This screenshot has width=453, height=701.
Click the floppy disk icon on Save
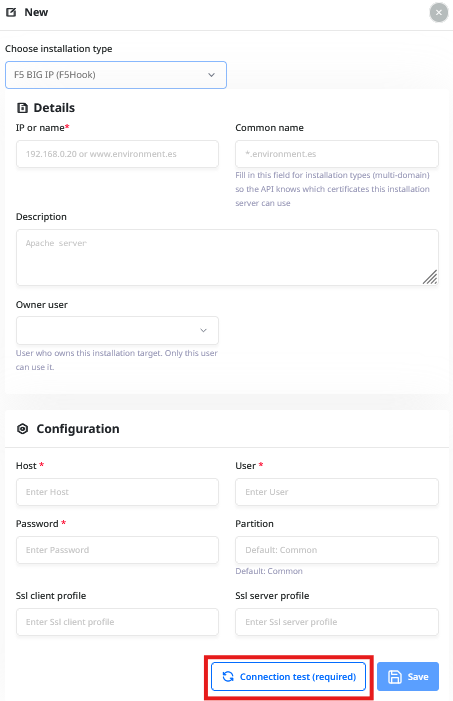click(x=394, y=677)
